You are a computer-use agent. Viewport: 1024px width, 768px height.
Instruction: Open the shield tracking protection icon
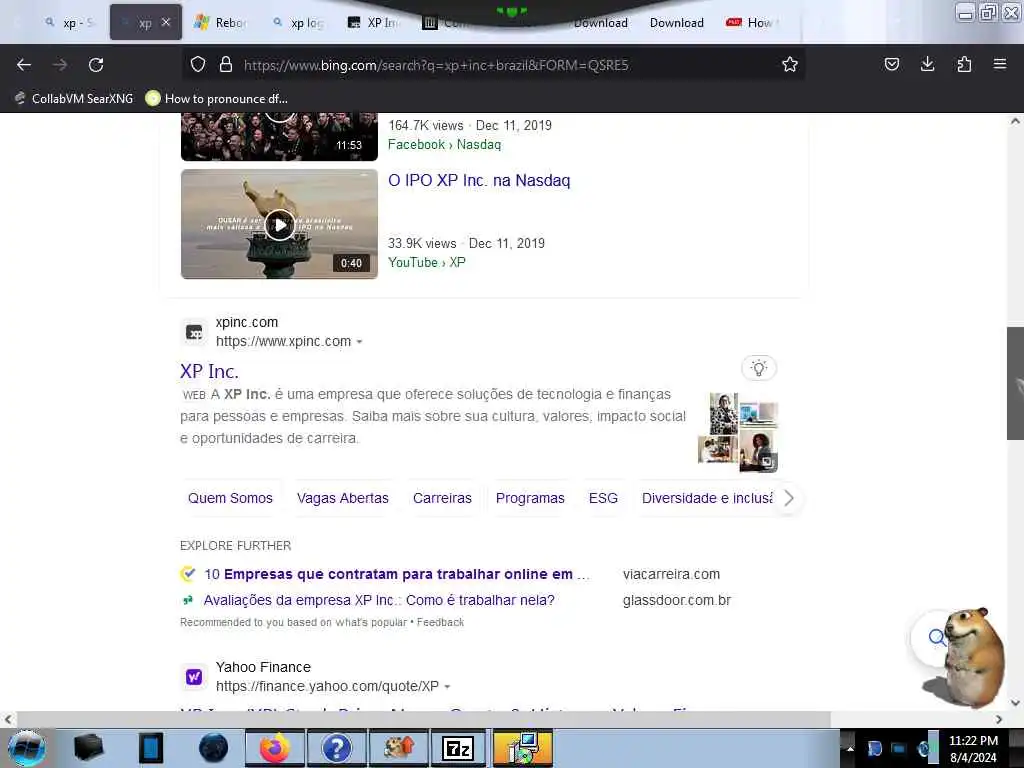(198, 65)
